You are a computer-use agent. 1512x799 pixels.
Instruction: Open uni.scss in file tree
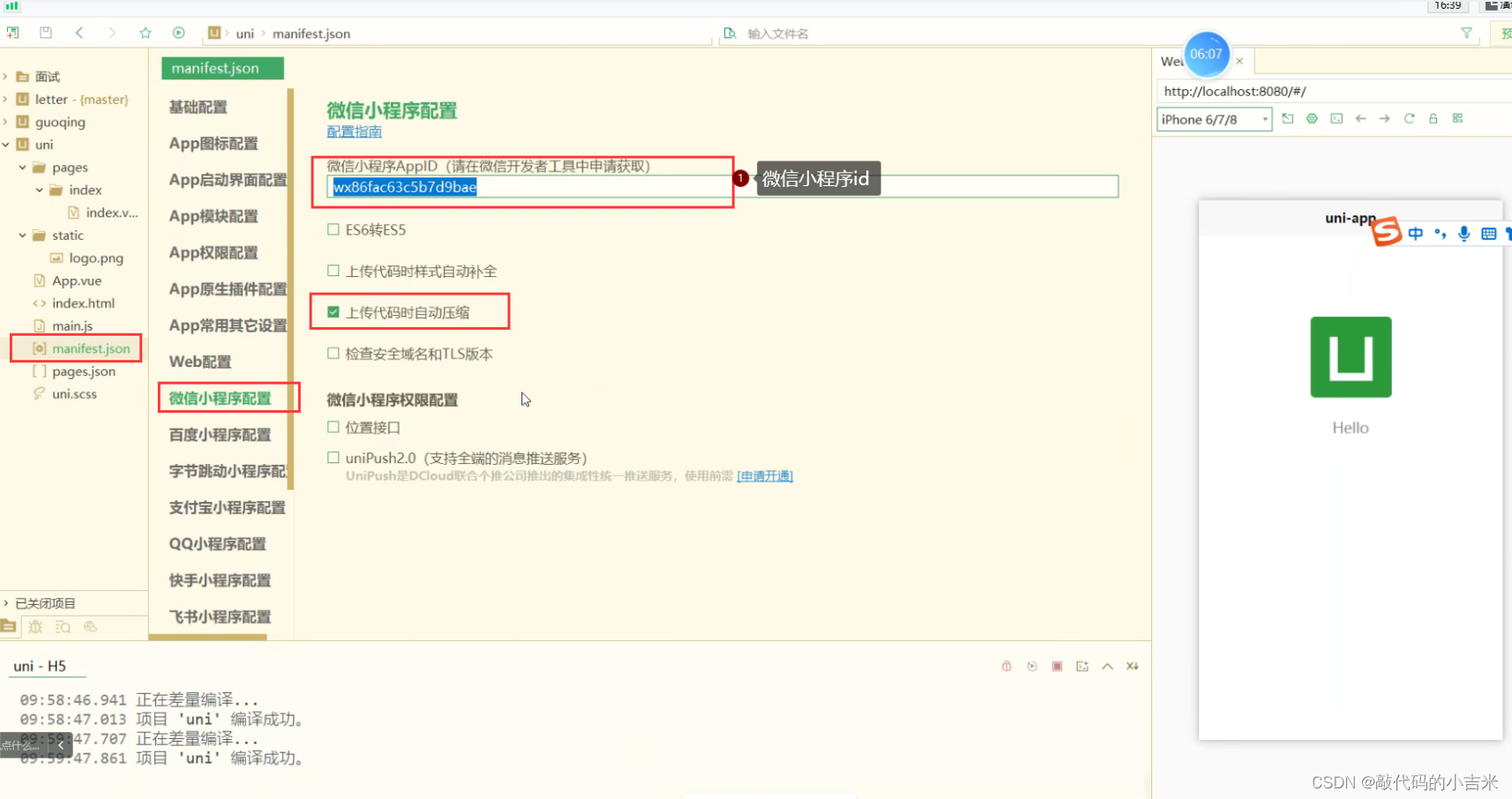[x=74, y=394]
